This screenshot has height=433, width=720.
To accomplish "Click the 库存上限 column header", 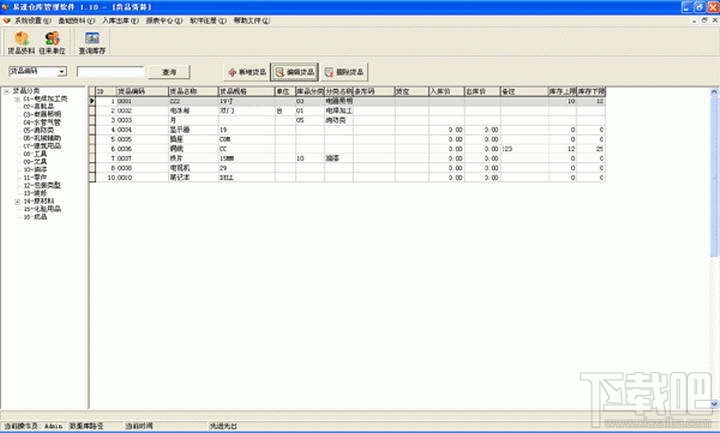I will [x=562, y=91].
